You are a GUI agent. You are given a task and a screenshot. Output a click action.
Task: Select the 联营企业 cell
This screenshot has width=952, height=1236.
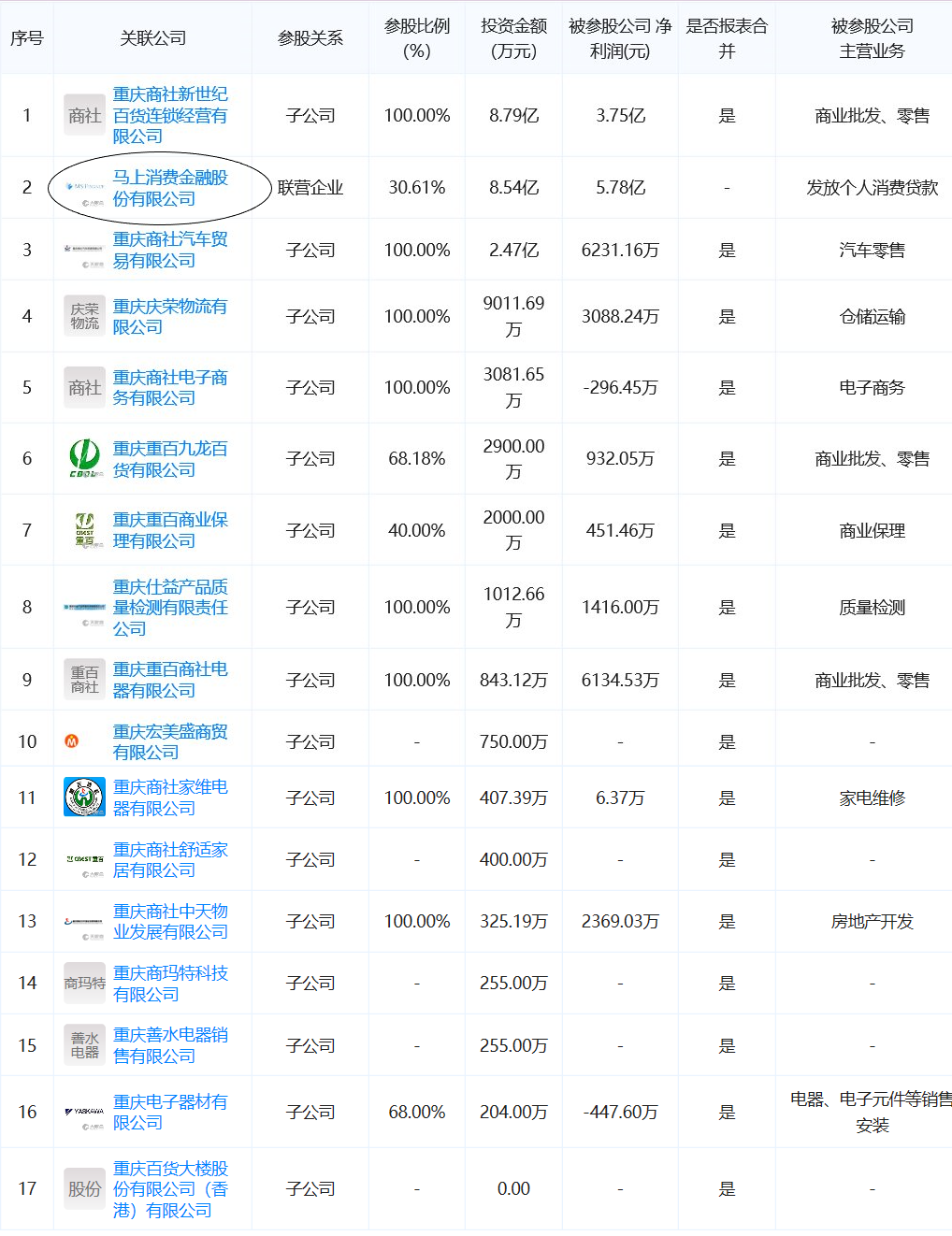(x=310, y=188)
